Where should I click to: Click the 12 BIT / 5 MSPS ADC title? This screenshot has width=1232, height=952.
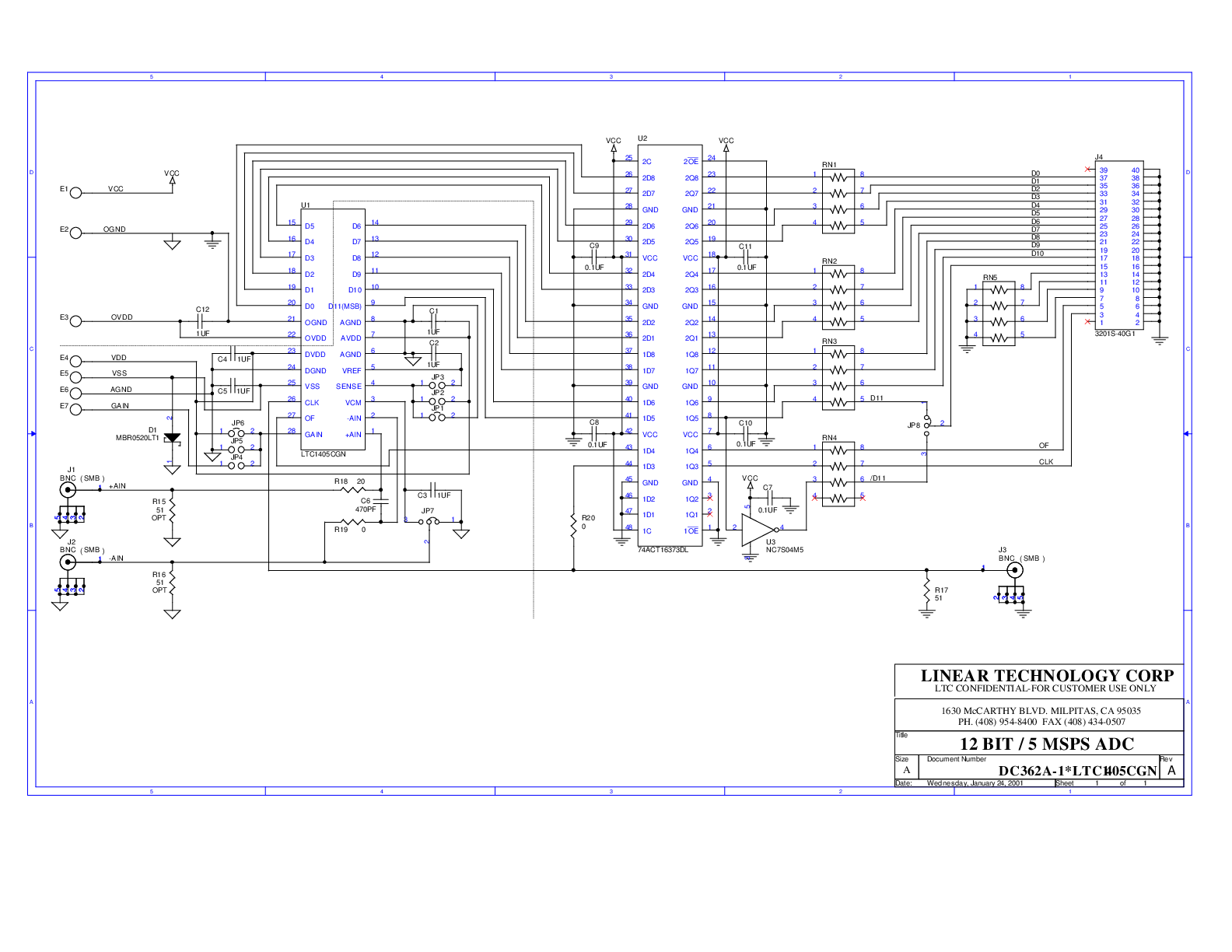point(1047,744)
